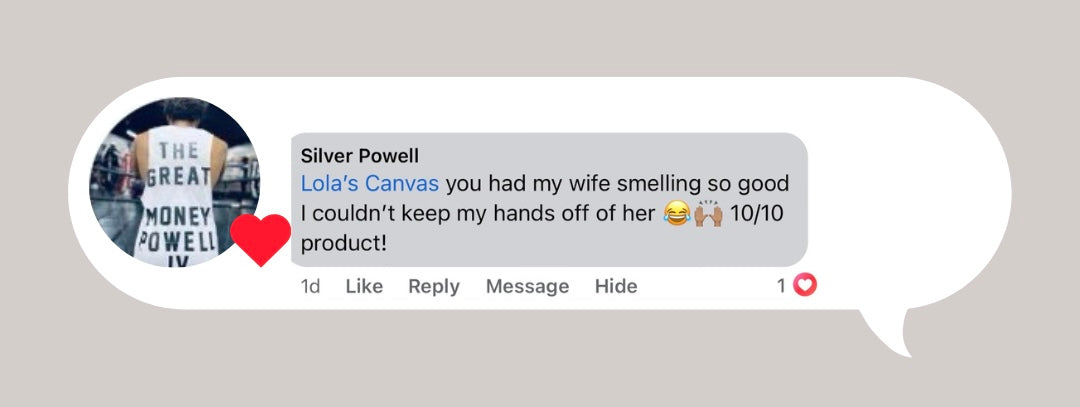Image resolution: width=1080 pixels, height=407 pixels.
Task: Click the small heart reaction icon
Action: pos(805,286)
